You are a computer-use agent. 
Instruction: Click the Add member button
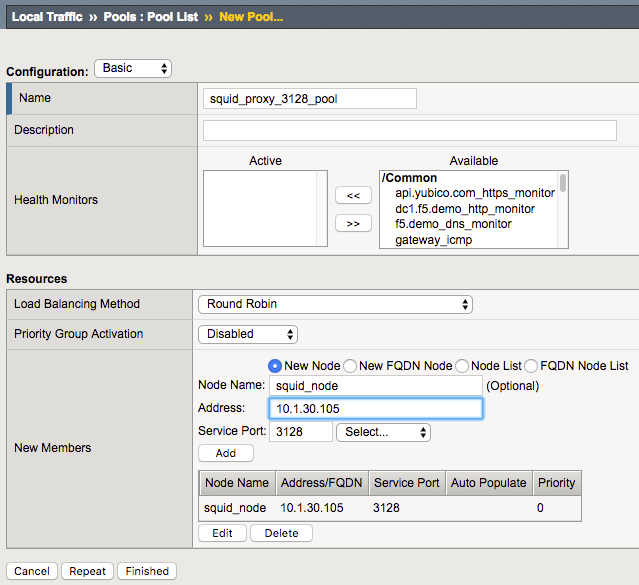point(225,453)
